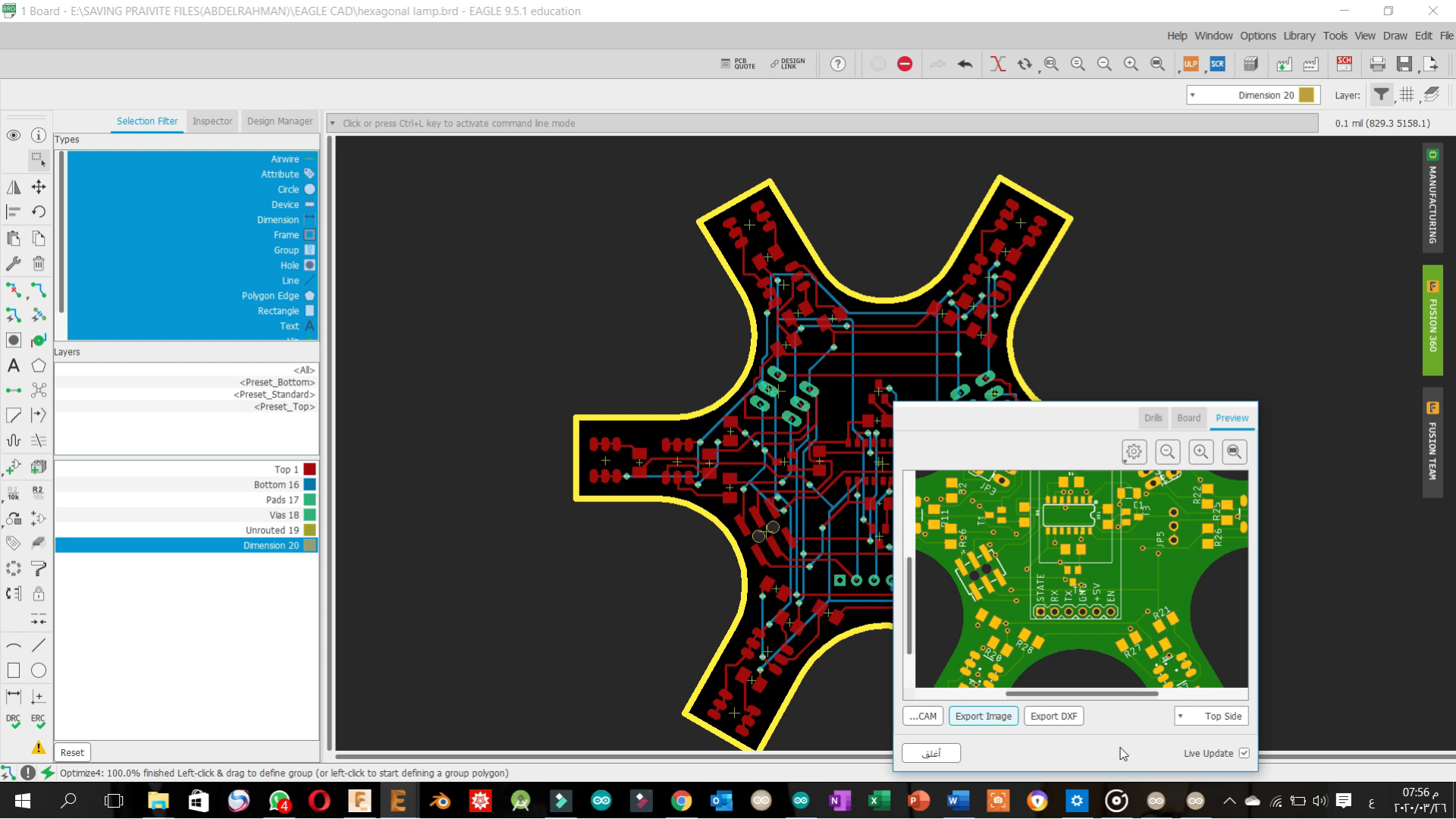The image size is (1456, 819).
Task: Open the Board tab in preview
Action: (1188, 418)
